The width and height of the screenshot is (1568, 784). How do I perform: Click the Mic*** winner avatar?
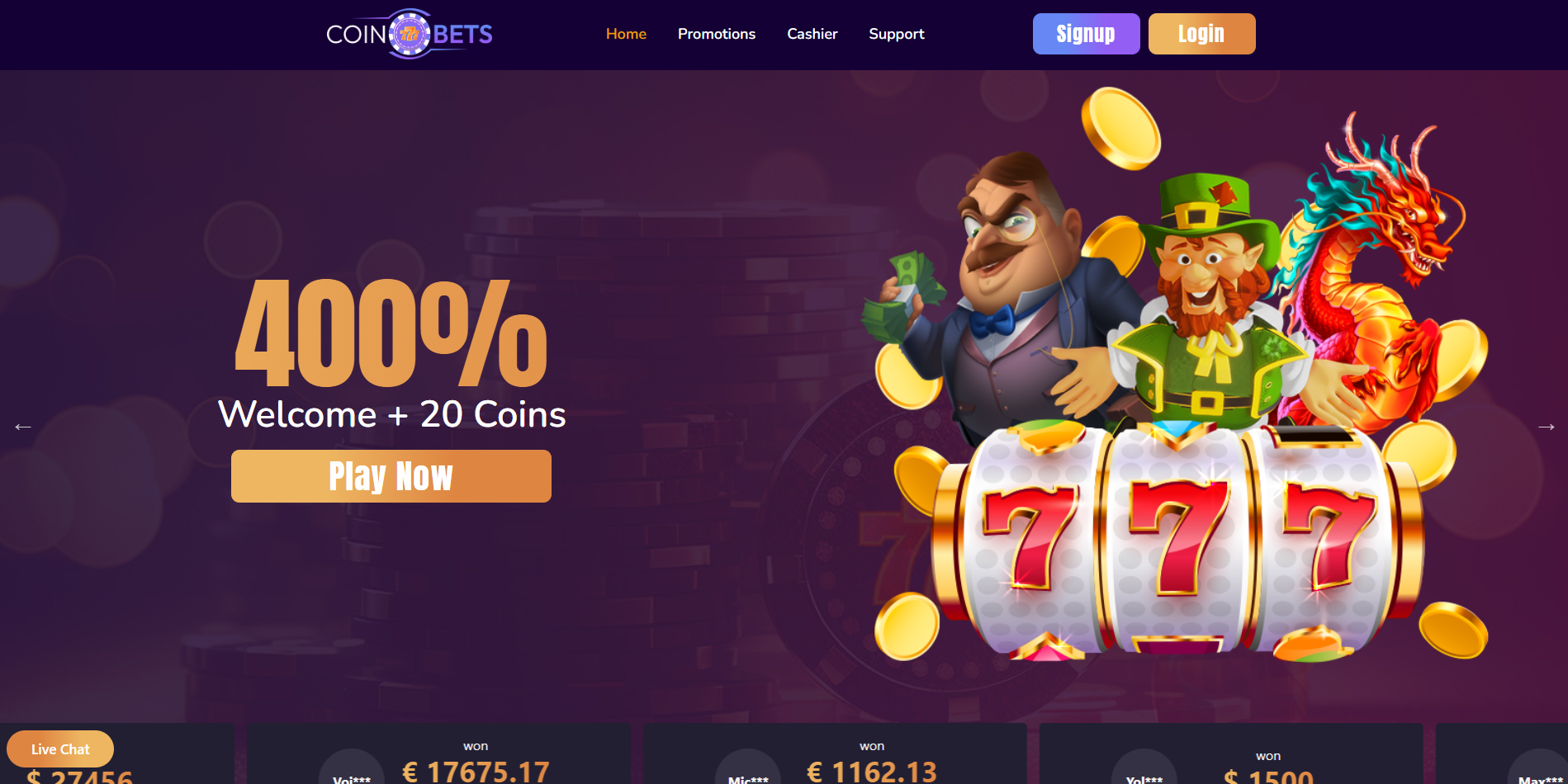tap(748, 767)
